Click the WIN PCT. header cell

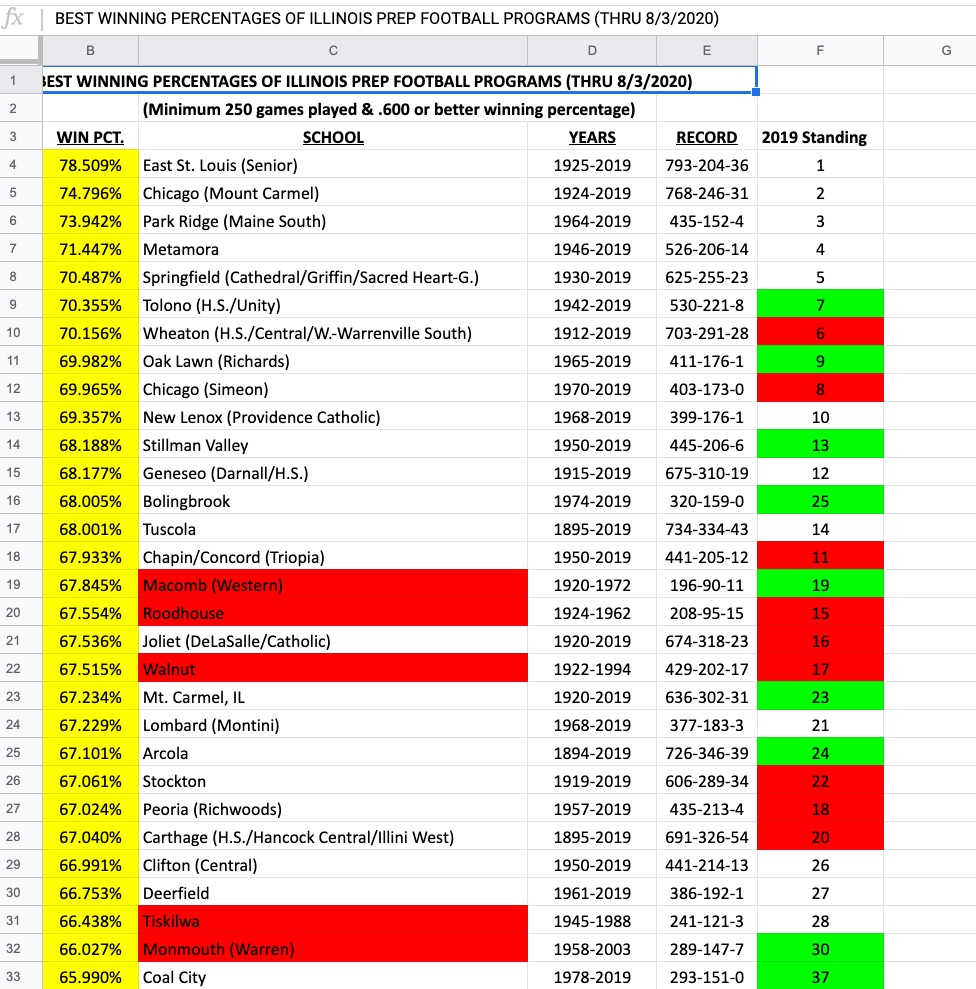[90, 137]
